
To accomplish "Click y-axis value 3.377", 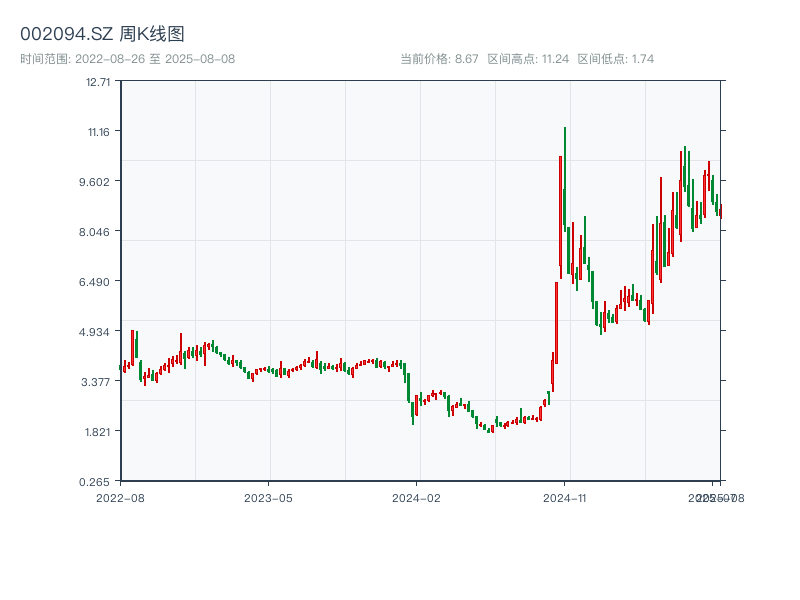I will [95, 382].
